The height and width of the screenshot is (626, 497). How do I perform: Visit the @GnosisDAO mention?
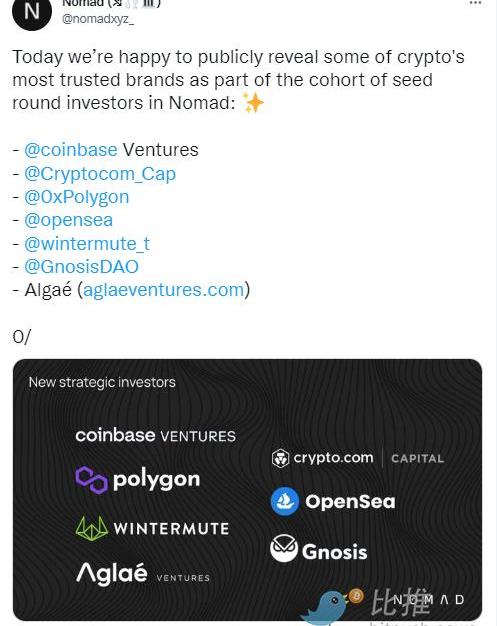click(81, 267)
